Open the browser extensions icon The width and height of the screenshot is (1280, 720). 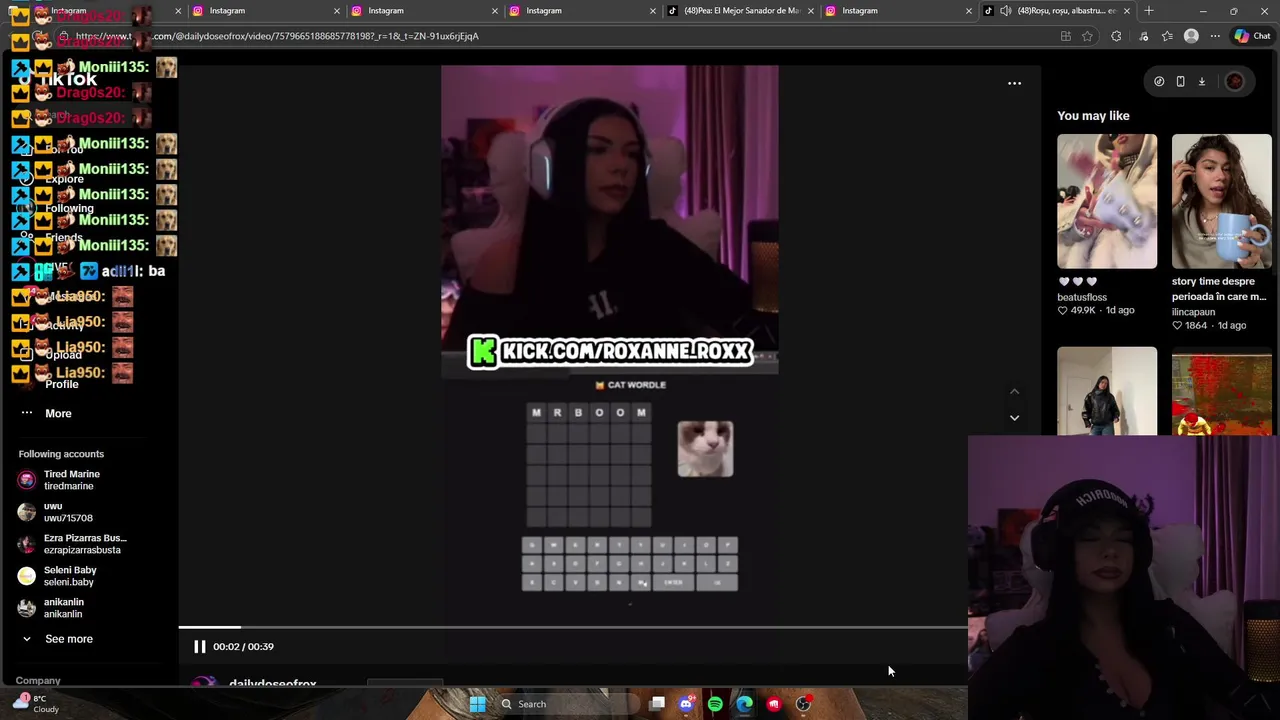point(1116,36)
